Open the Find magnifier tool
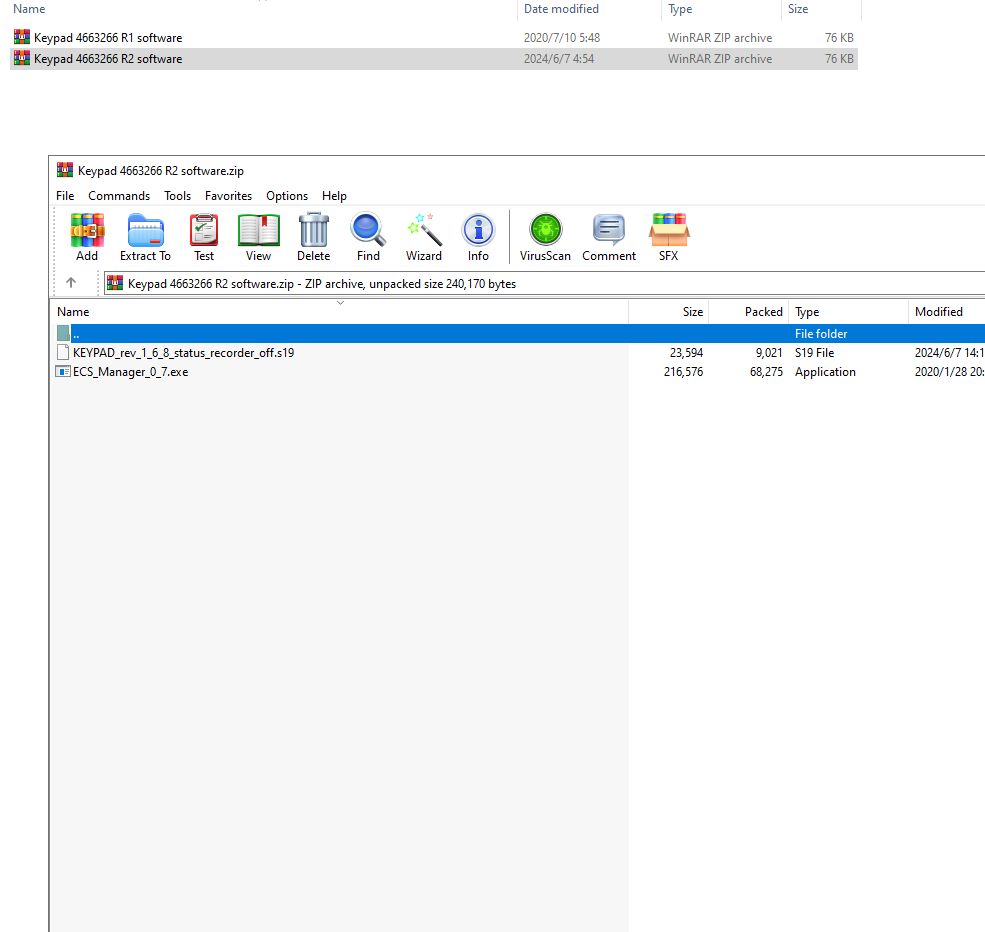985x932 pixels. 368,230
